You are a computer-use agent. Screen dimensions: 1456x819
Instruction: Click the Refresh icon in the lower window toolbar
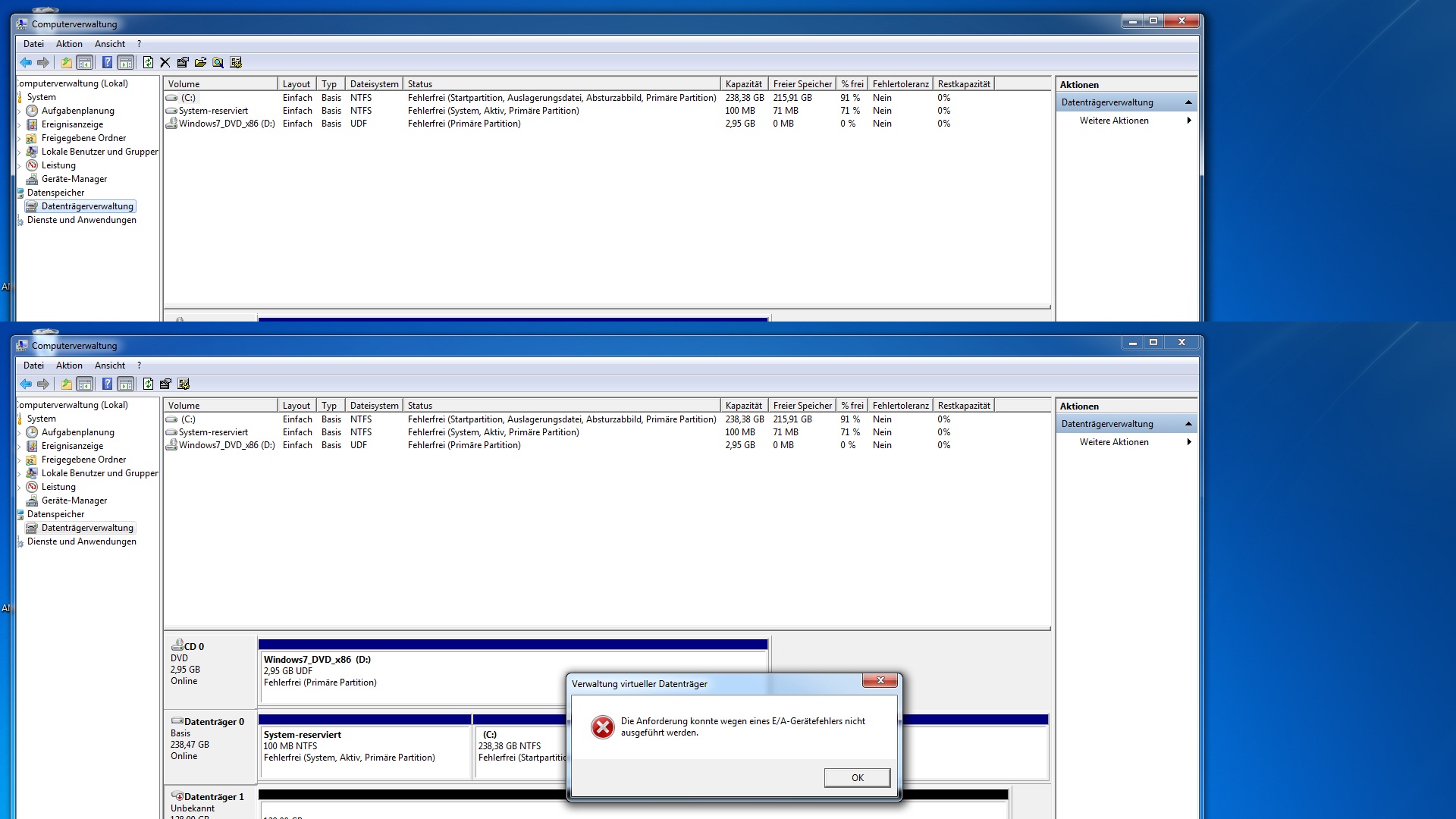(x=148, y=384)
